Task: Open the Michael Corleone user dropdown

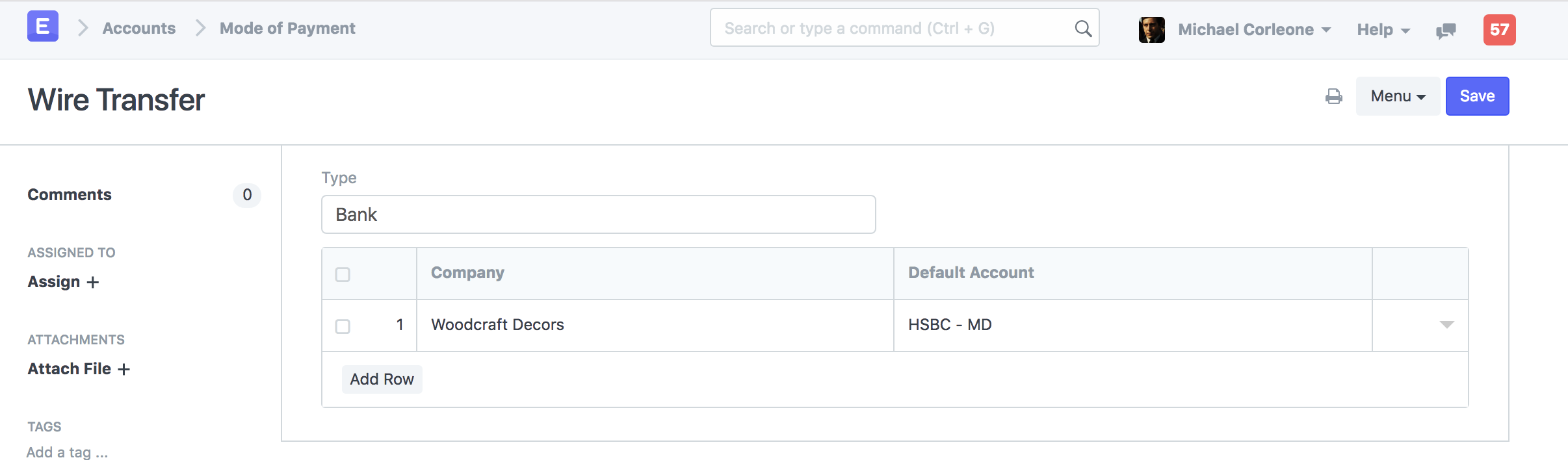Action: 1254,30
